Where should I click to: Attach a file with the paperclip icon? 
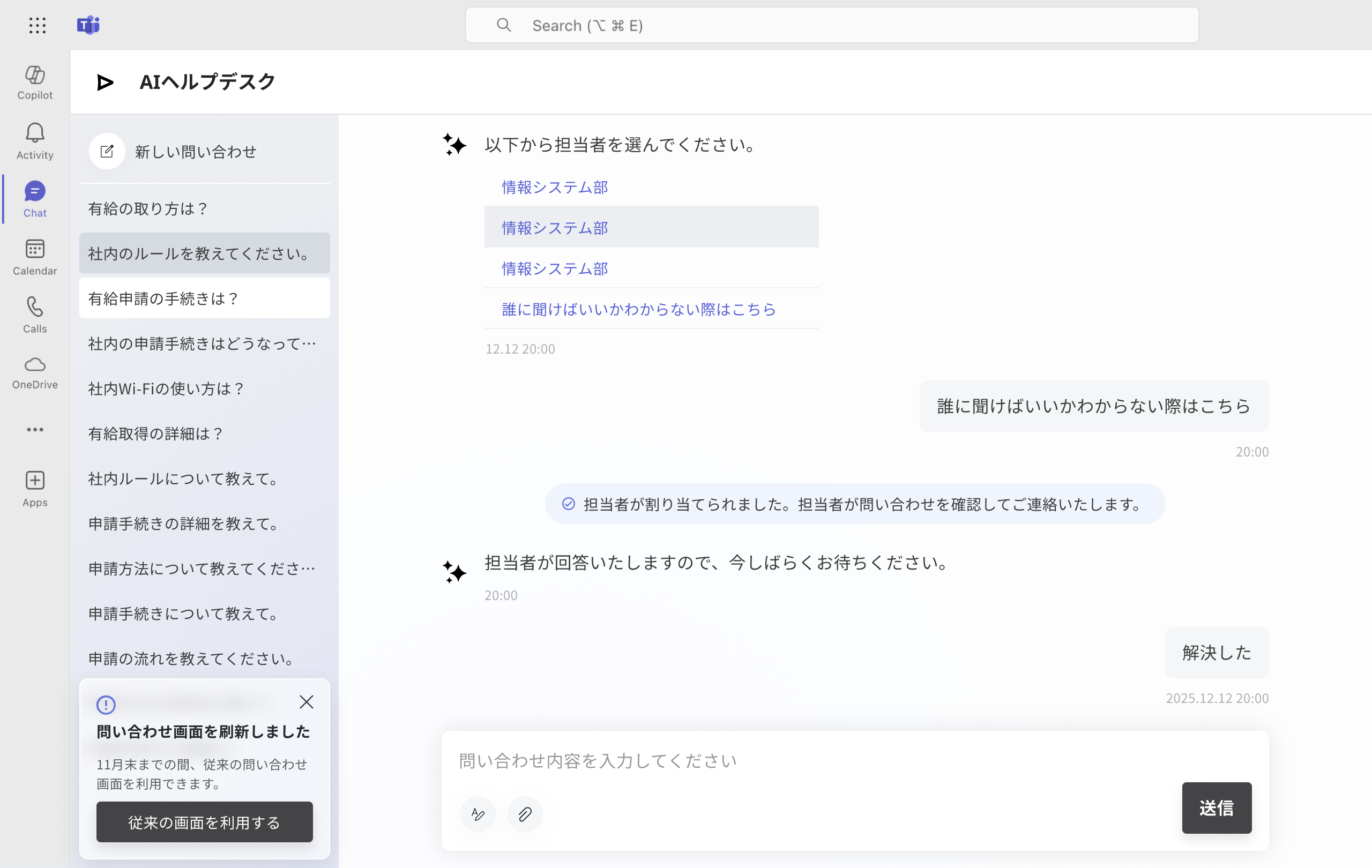point(525,814)
